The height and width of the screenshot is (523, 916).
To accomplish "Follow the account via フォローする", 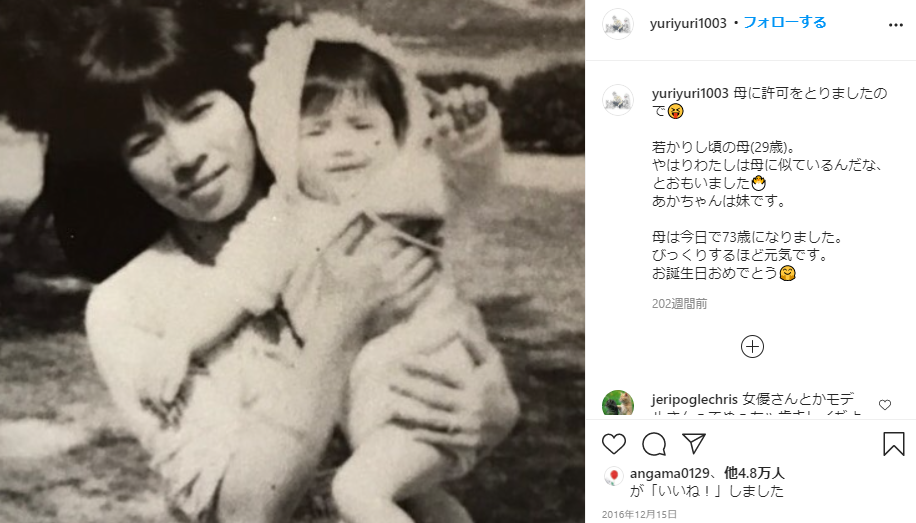I will click(785, 23).
